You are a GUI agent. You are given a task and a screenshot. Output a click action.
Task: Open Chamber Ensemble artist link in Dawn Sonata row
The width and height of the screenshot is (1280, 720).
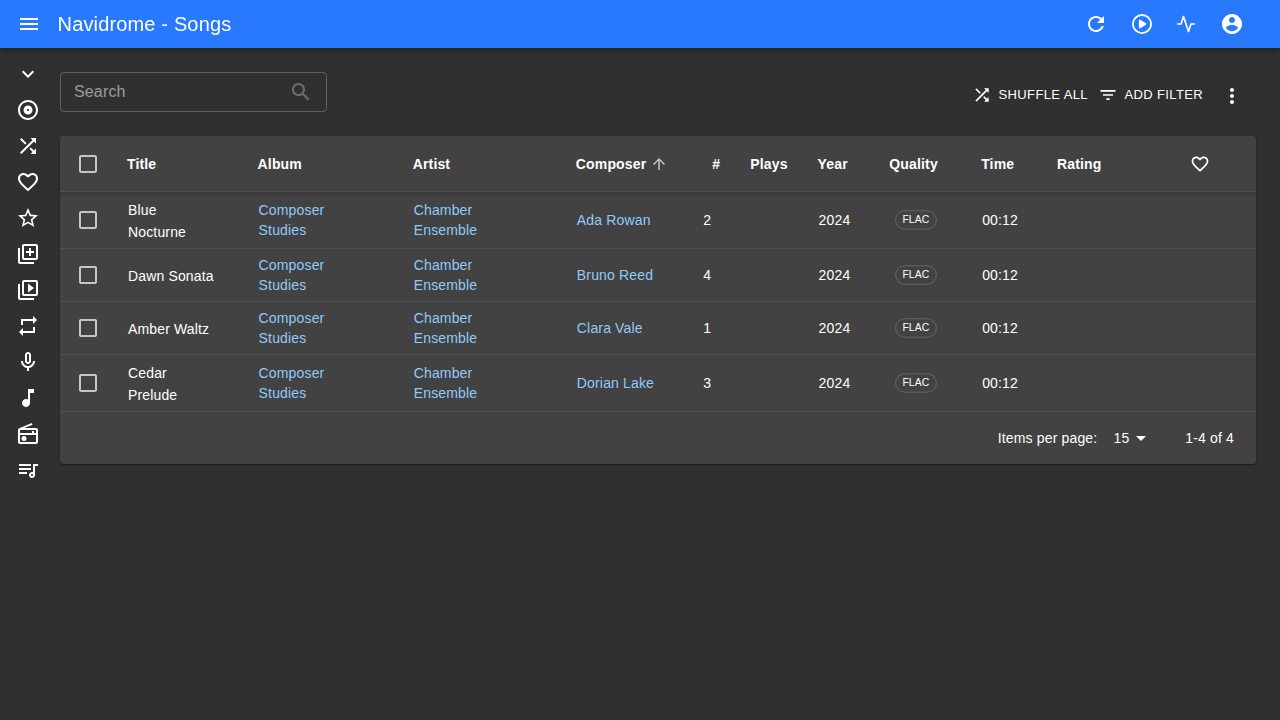tap(445, 275)
